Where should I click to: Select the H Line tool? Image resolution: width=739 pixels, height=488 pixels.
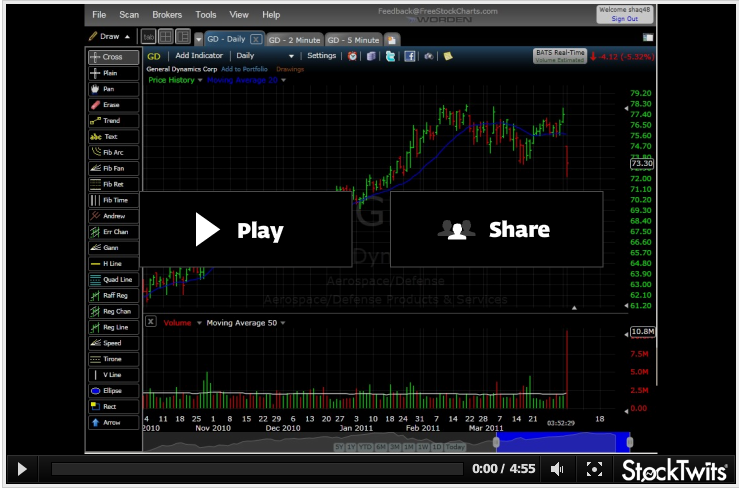[x=113, y=264]
